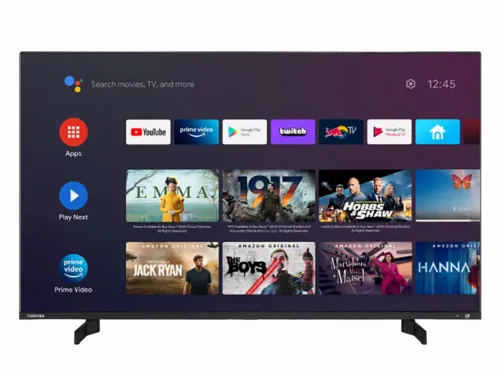
Task: Click the 12:45 clock display
Action: (442, 84)
